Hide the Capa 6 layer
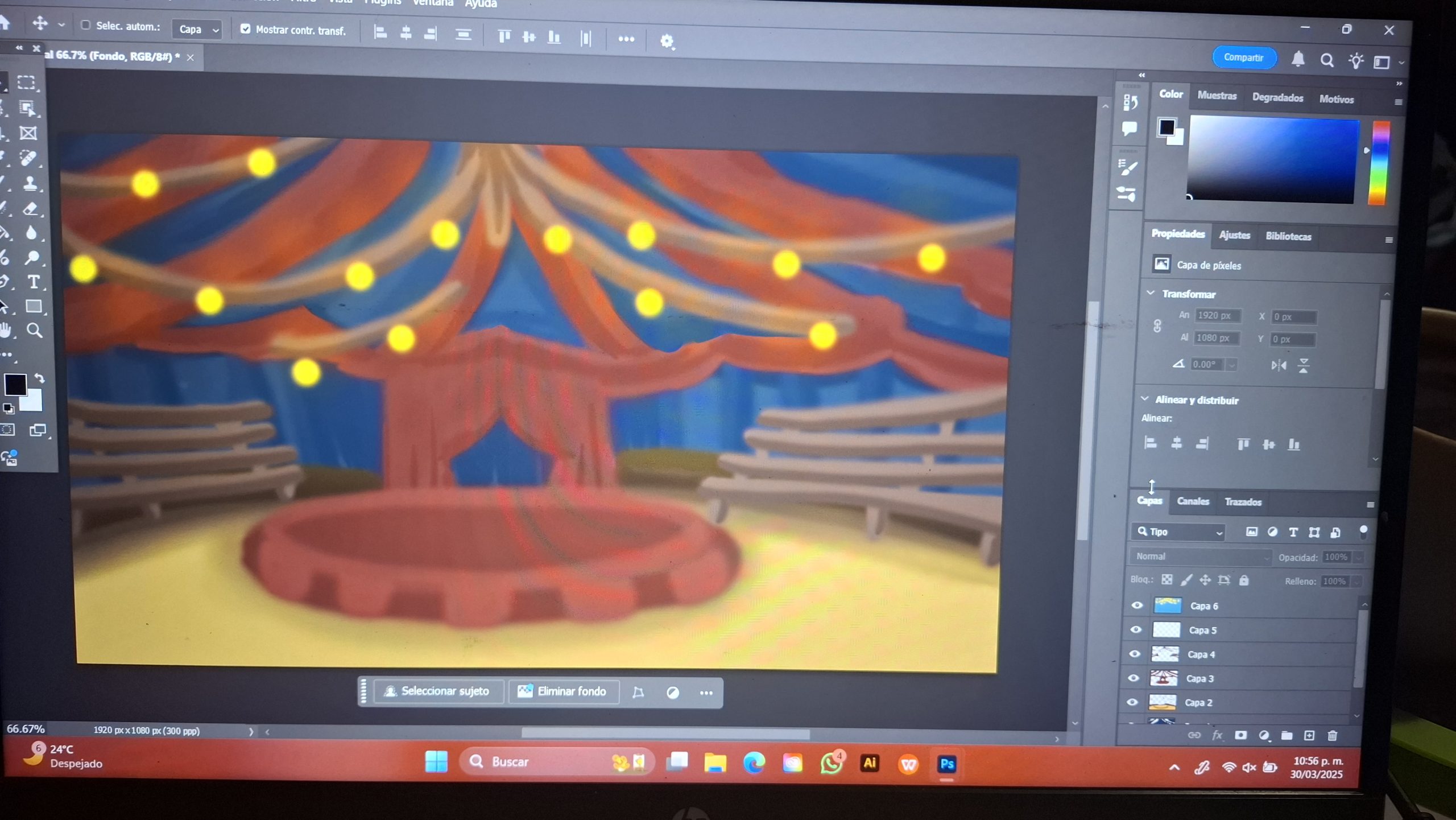The width and height of the screenshot is (1456, 820). pyautogui.click(x=1136, y=605)
